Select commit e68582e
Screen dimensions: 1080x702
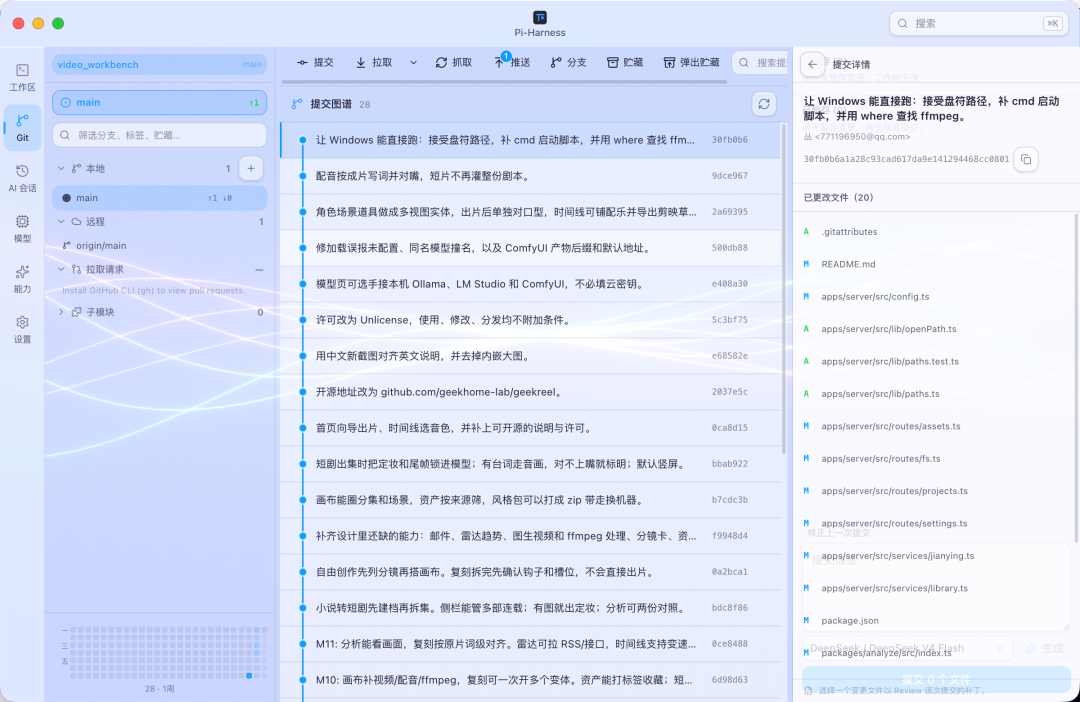point(530,355)
